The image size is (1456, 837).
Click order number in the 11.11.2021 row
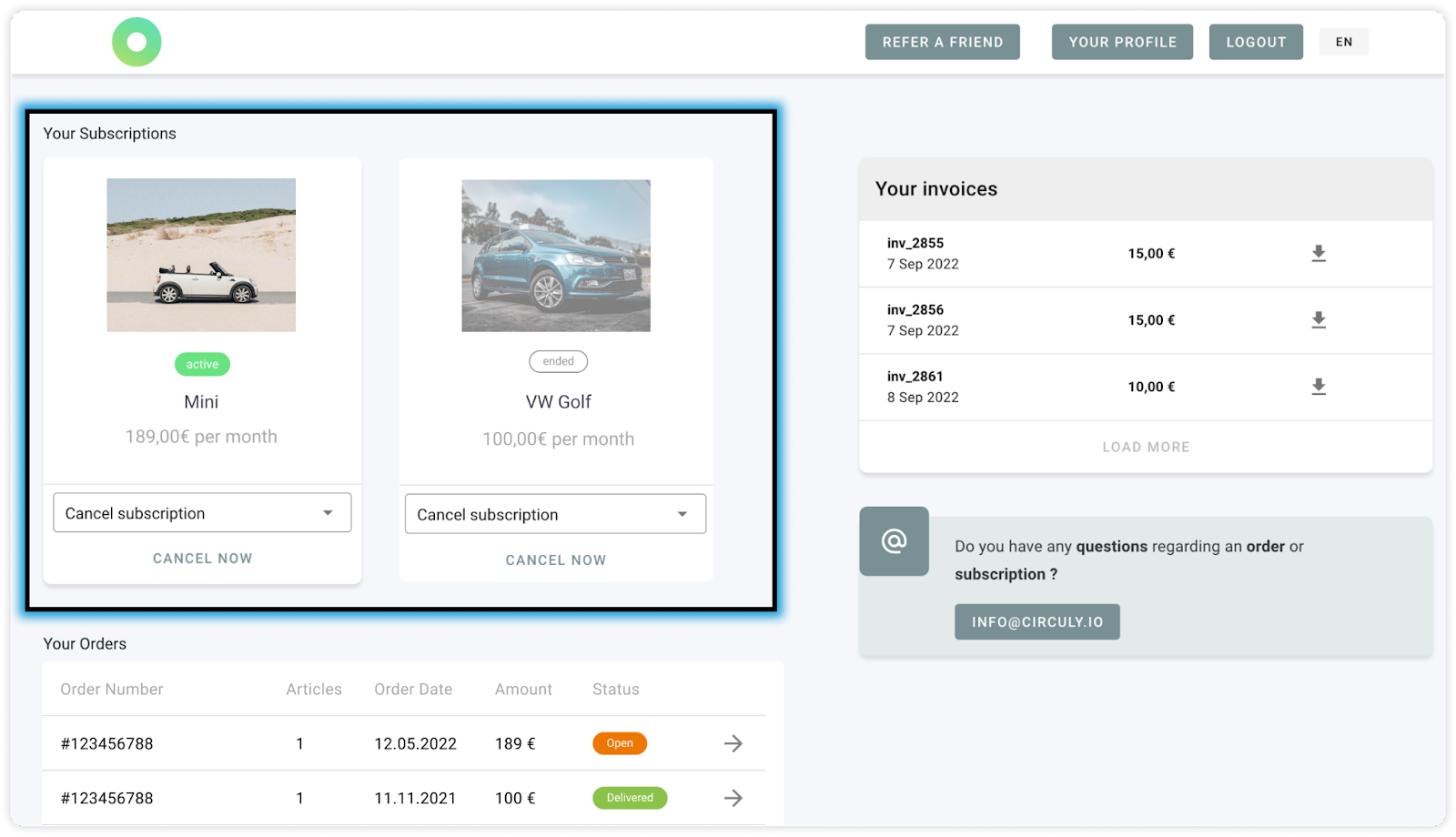(x=106, y=798)
